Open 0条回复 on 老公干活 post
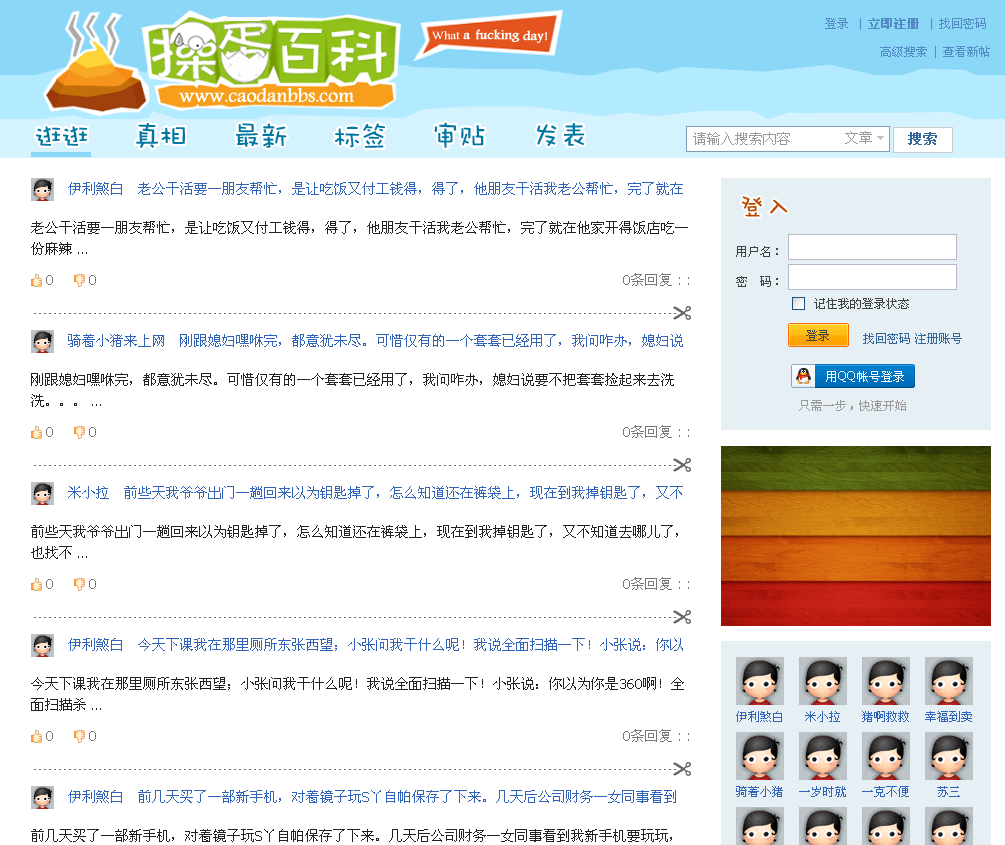This screenshot has height=845, width=1005. pos(647,280)
